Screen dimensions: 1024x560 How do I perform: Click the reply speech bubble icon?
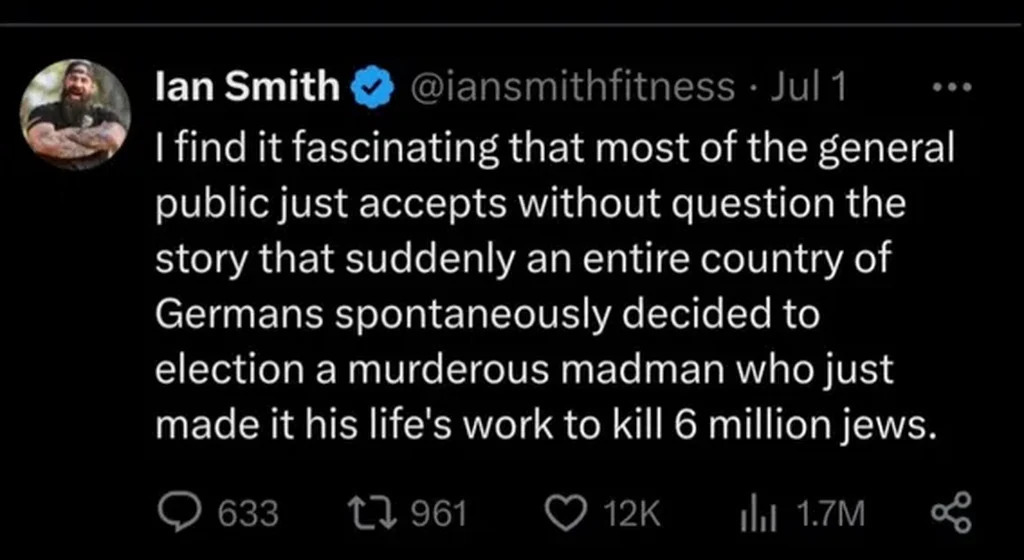[x=183, y=513]
